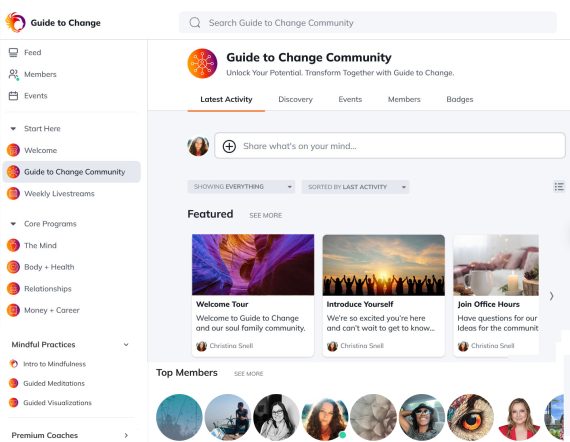570x442 pixels.
Task: Switch to the Badges tab
Action: click(459, 99)
